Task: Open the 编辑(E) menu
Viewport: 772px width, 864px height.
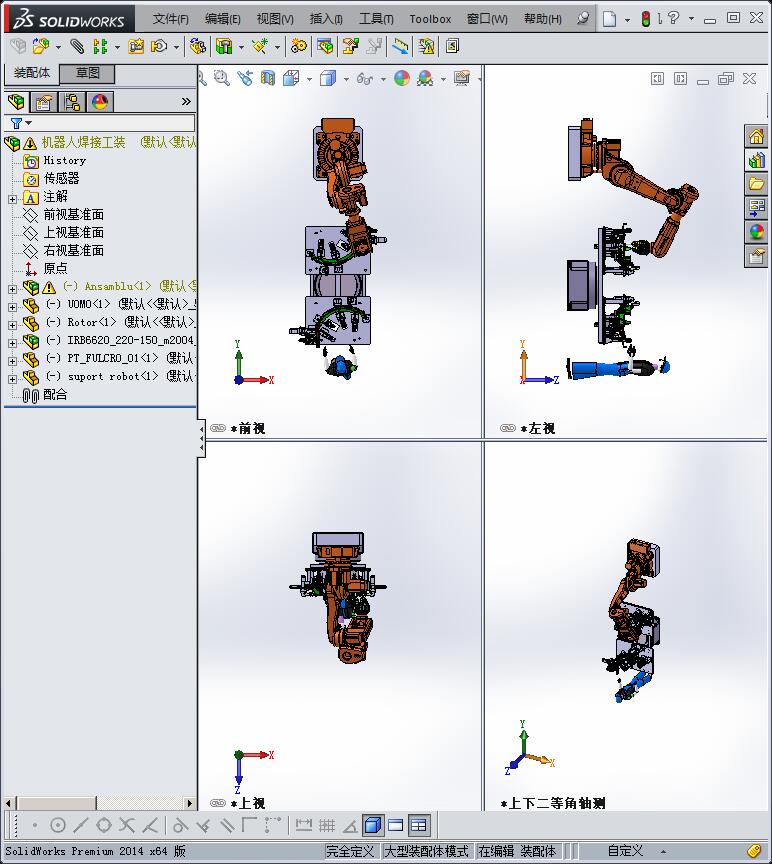Action: [x=223, y=19]
